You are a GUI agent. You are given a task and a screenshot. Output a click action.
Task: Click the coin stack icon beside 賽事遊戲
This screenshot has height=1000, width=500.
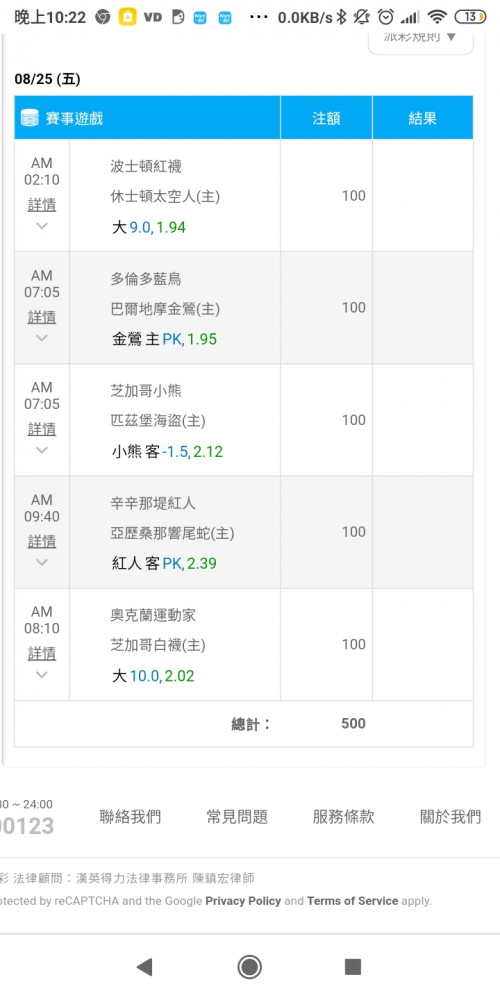point(30,118)
